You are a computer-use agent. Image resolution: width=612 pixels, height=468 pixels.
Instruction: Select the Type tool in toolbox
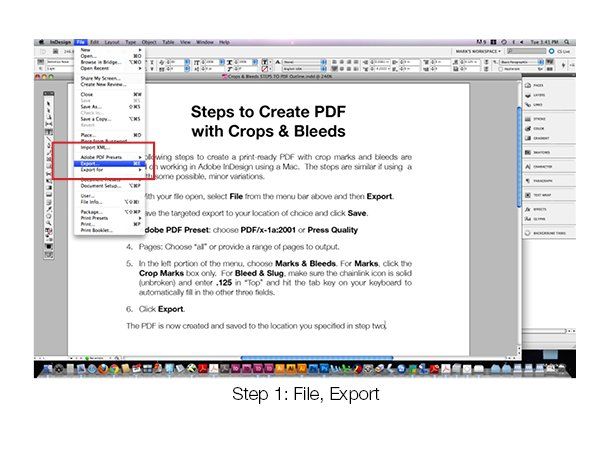click(x=49, y=132)
